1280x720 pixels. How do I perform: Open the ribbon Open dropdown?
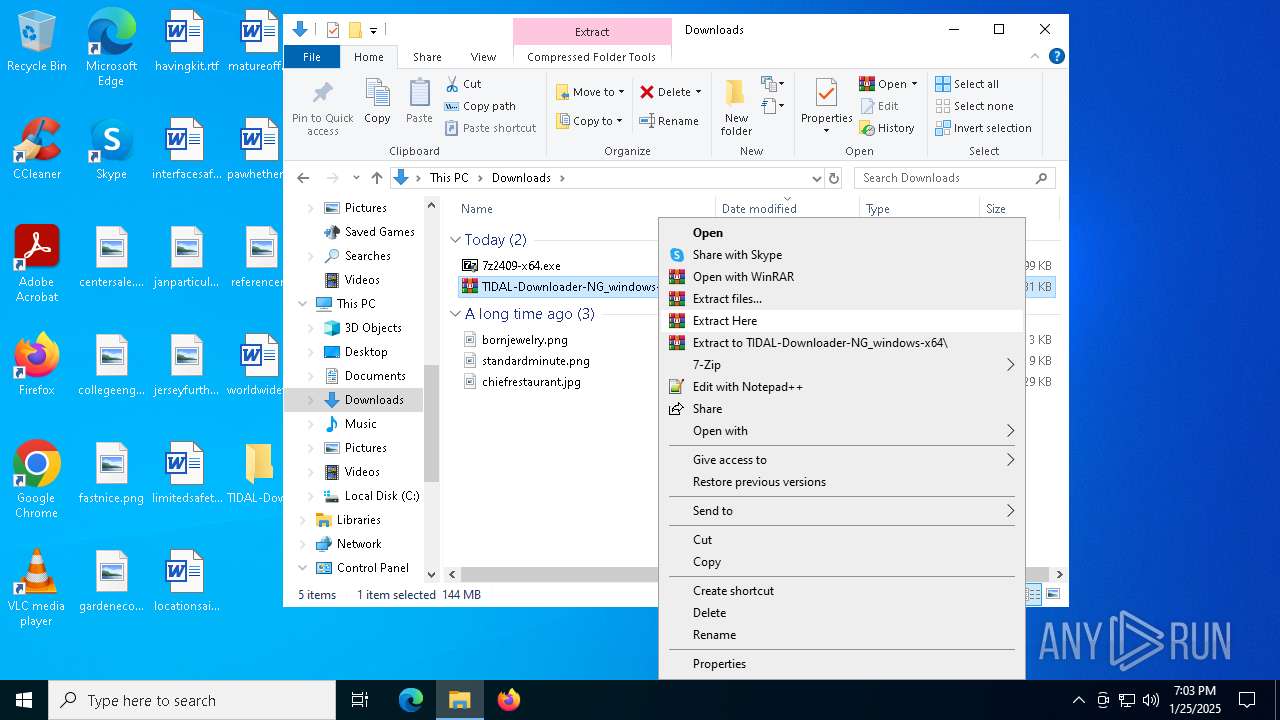(888, 84)
